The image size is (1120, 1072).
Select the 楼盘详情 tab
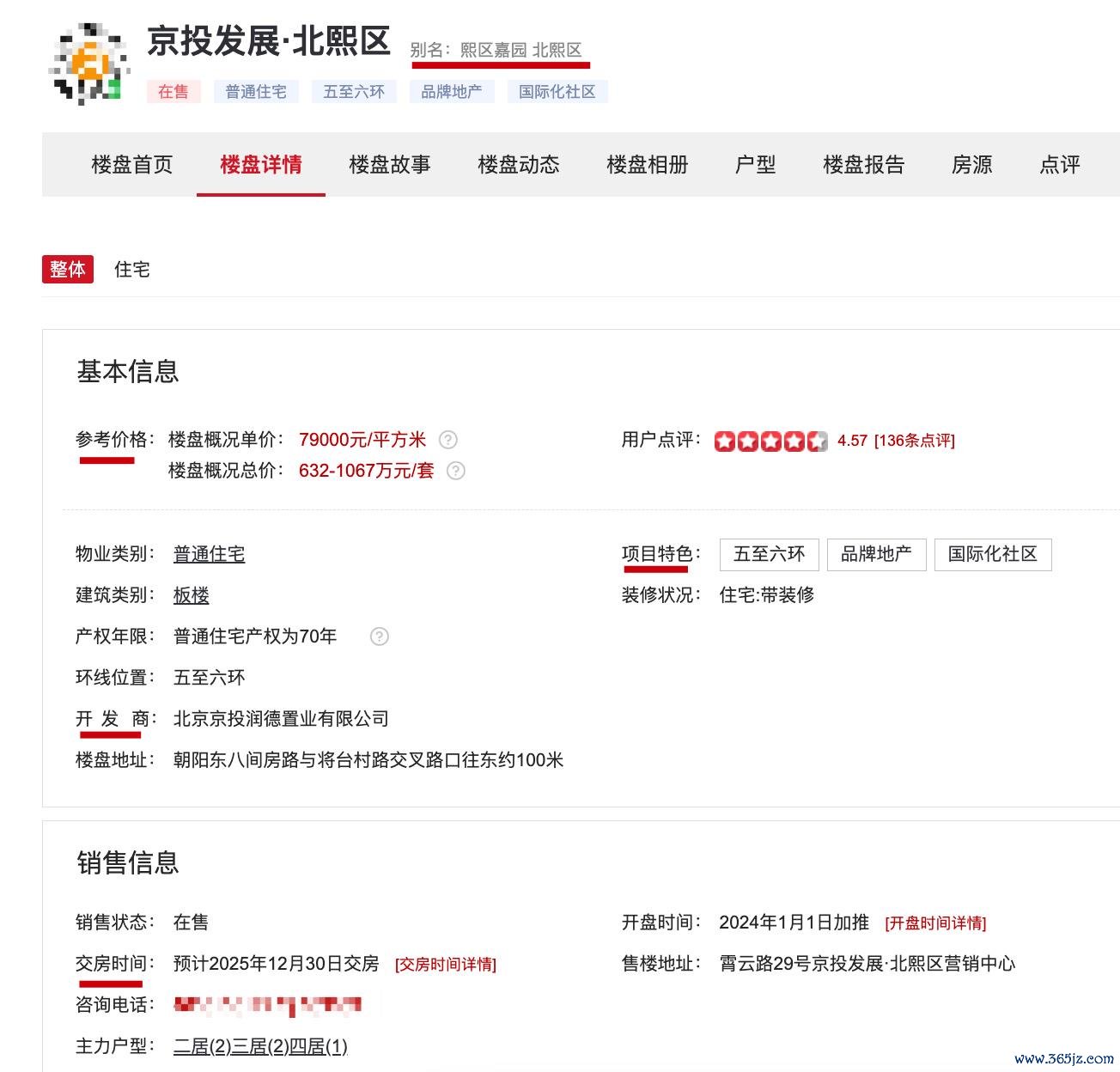(x=261, y=165)
